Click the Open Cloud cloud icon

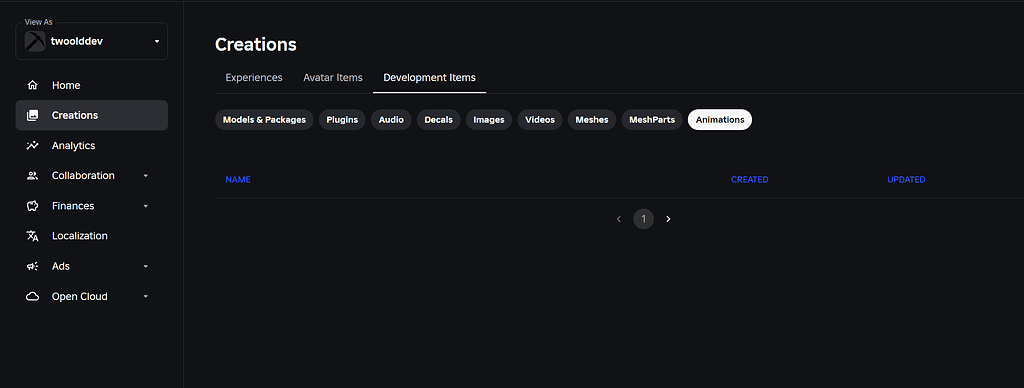(32, 297)
